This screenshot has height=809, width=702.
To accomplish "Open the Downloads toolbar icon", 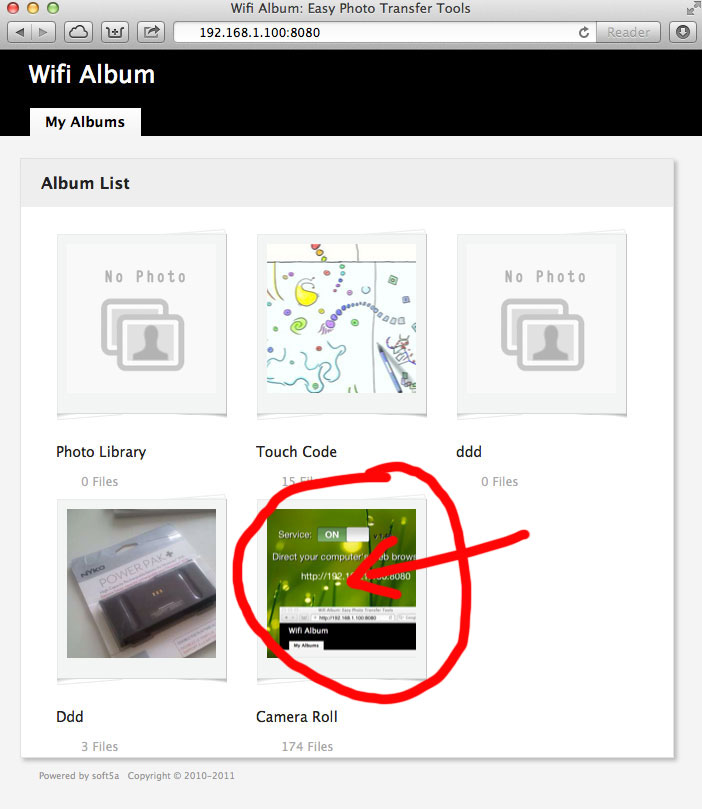I will 683,33.
